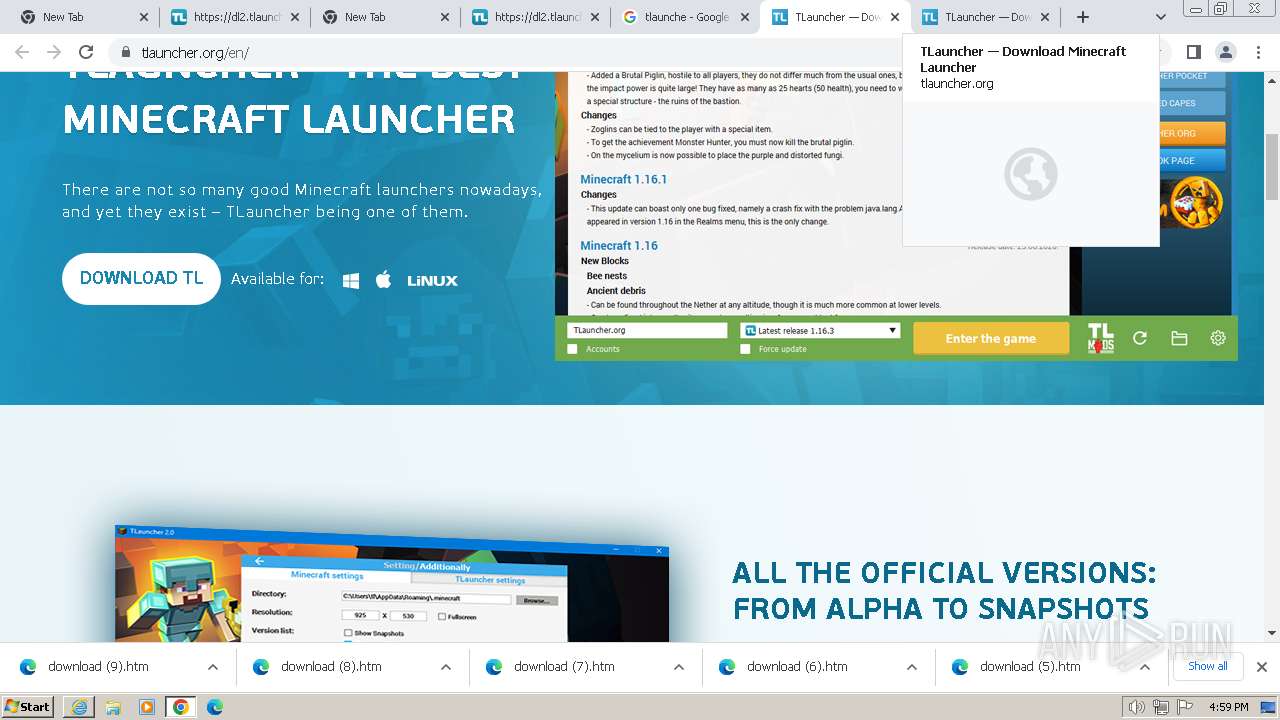
Task: Click the DOWNLOAD TL button
Action: click(141, 278)
